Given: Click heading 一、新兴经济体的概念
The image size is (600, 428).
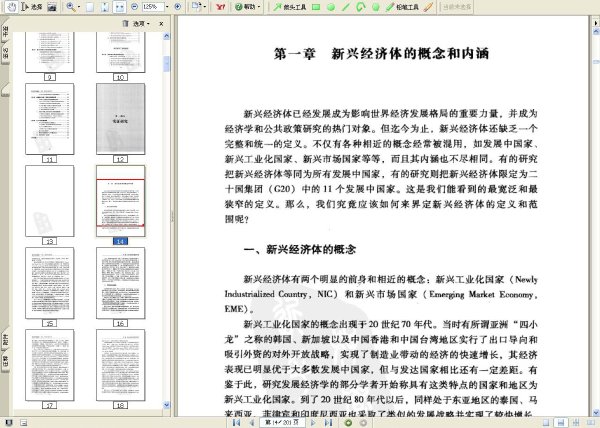Looking at the screenshot, I should coord(300,250).
